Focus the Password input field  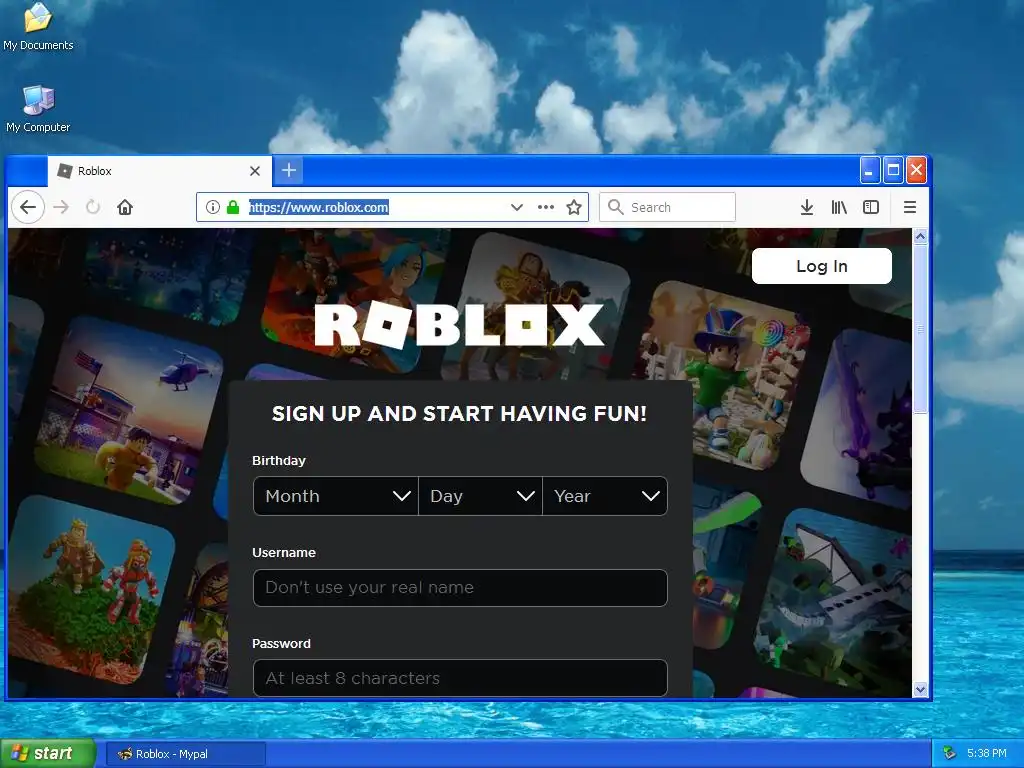point(460,678)
